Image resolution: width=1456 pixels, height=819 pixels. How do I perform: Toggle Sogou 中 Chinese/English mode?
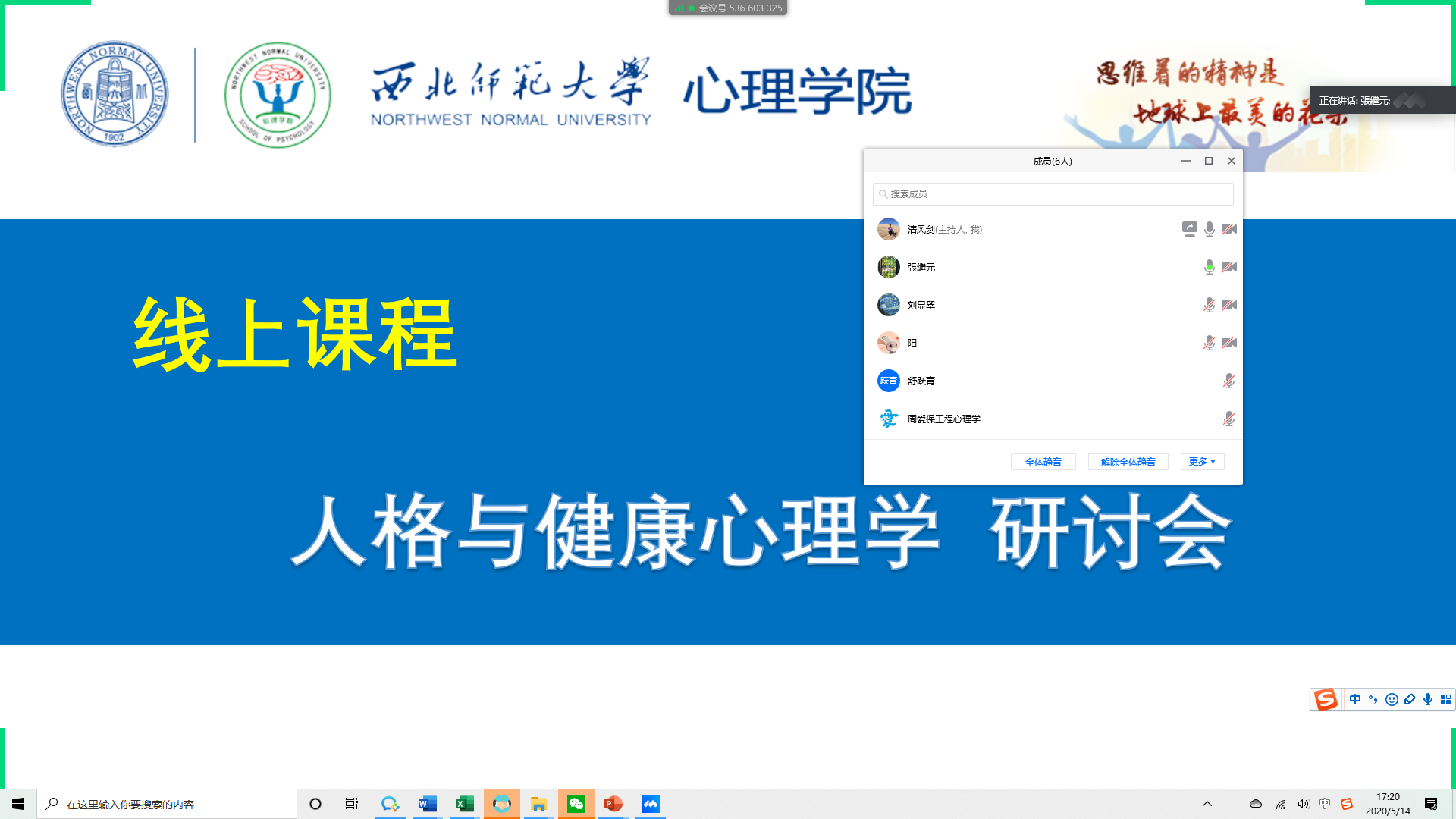(x=1355, y=699)
